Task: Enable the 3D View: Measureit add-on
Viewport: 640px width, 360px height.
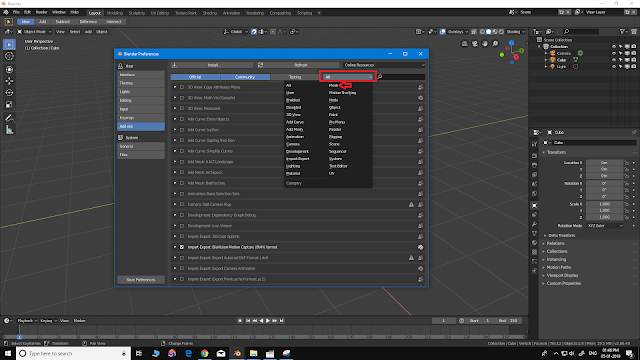Action: (182, 109)
